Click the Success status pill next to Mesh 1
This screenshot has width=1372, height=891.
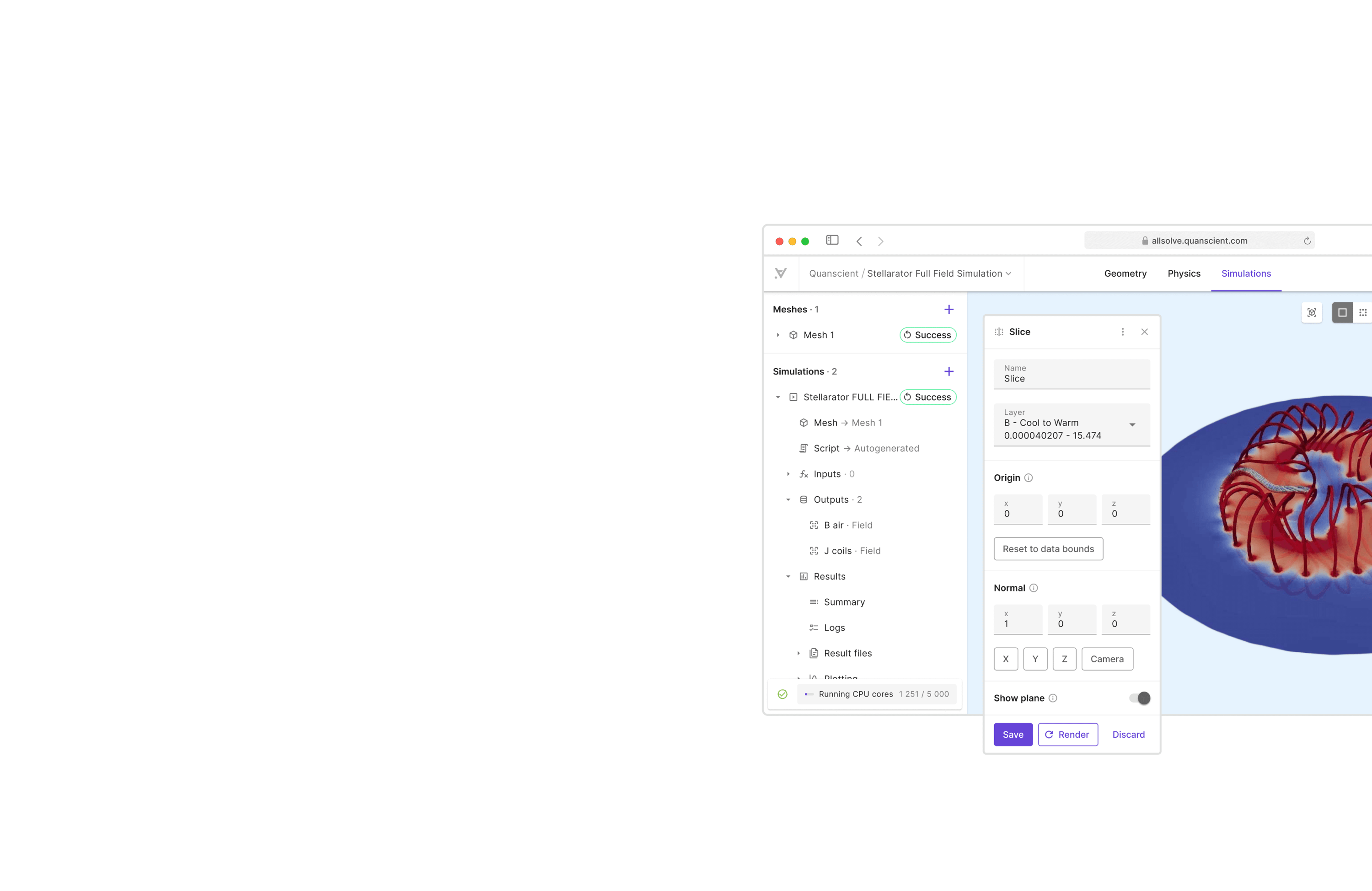pos(927,334)
